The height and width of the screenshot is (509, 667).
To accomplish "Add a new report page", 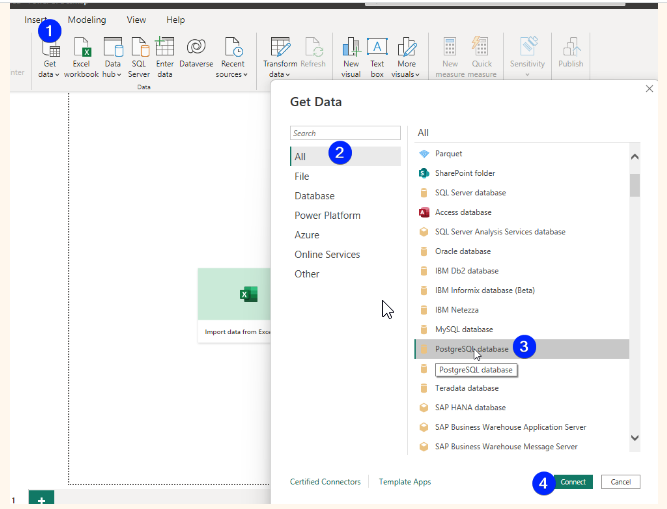I will pos(41,499).
